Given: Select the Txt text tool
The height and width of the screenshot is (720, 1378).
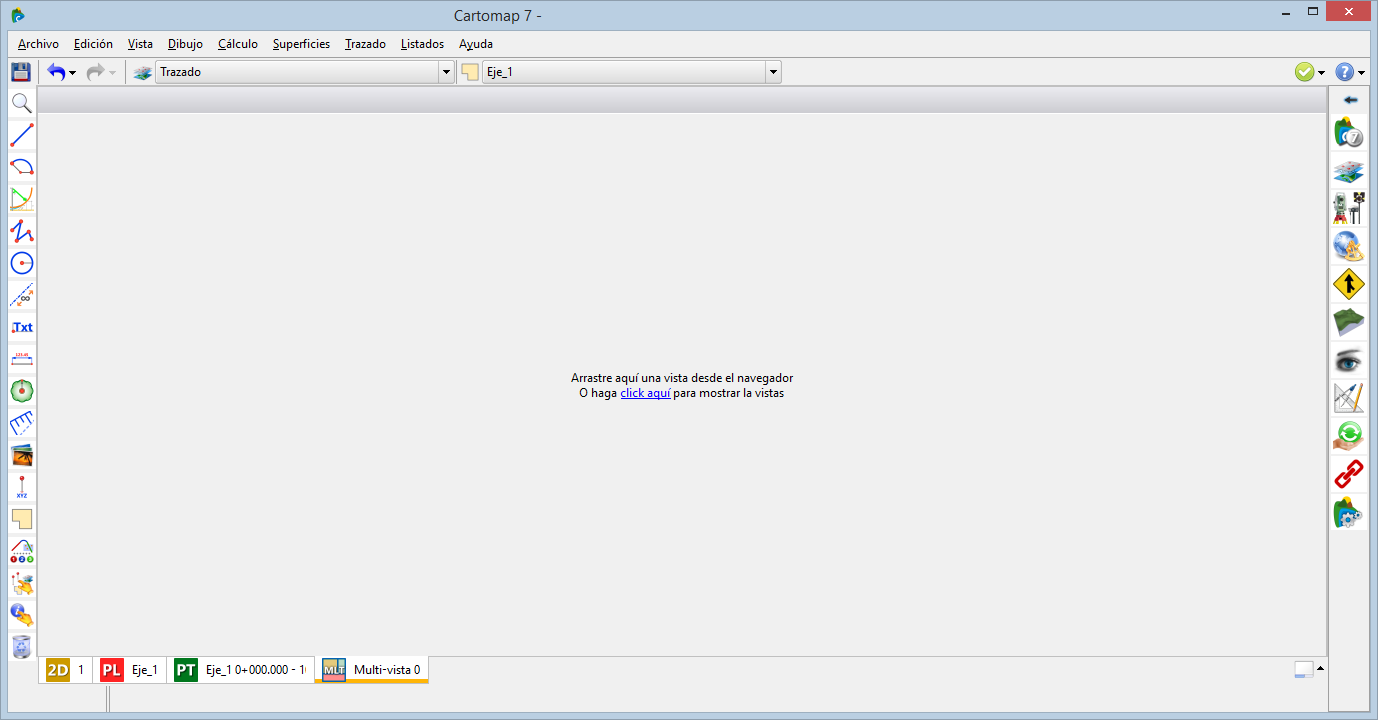Looking at the screenshot, I should point(21,327).
